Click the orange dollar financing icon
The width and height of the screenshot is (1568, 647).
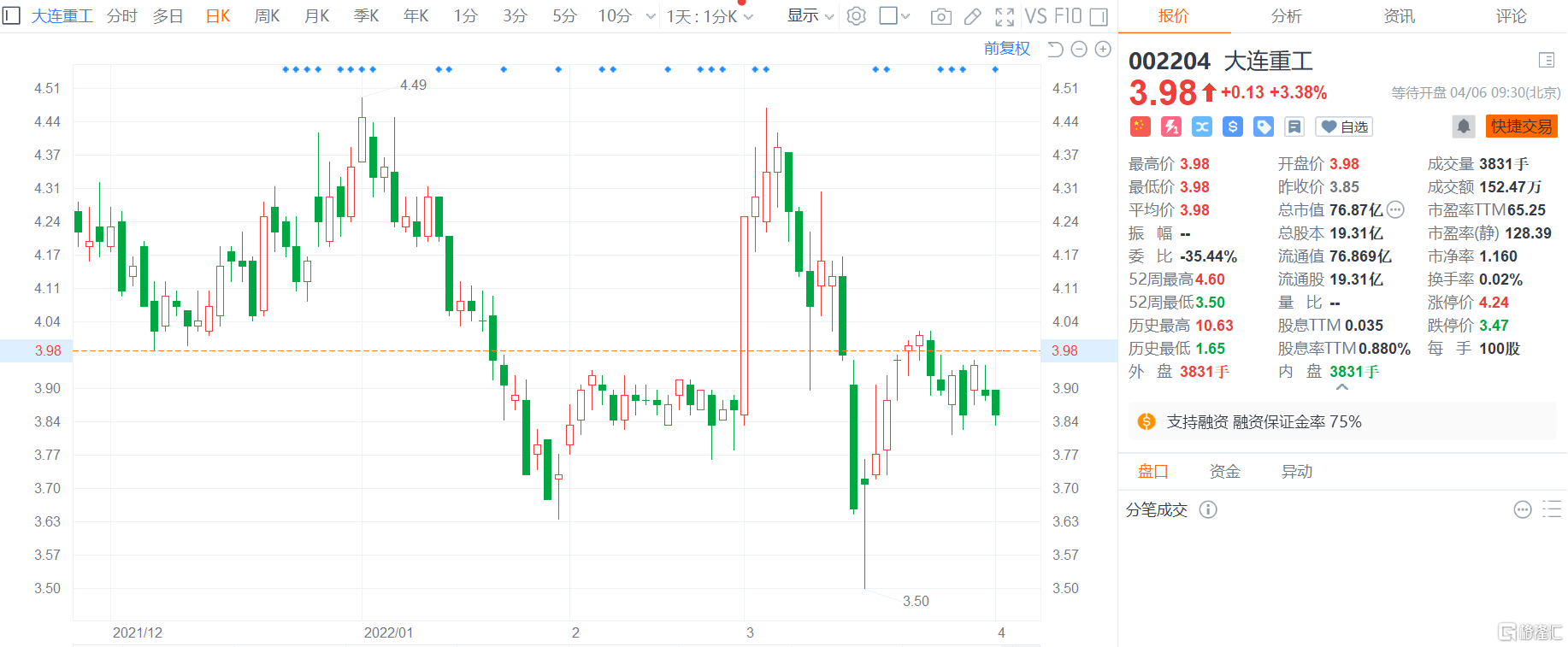tap(1147, 421)
